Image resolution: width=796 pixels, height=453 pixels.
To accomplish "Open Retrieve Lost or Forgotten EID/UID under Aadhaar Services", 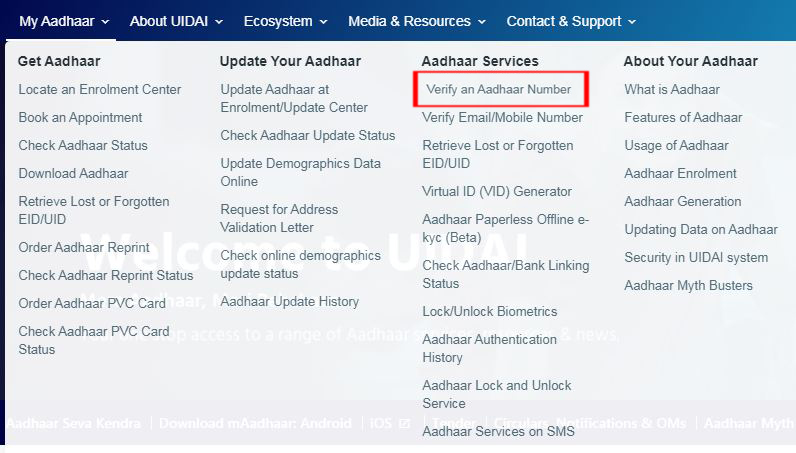I will pos(498,154).
